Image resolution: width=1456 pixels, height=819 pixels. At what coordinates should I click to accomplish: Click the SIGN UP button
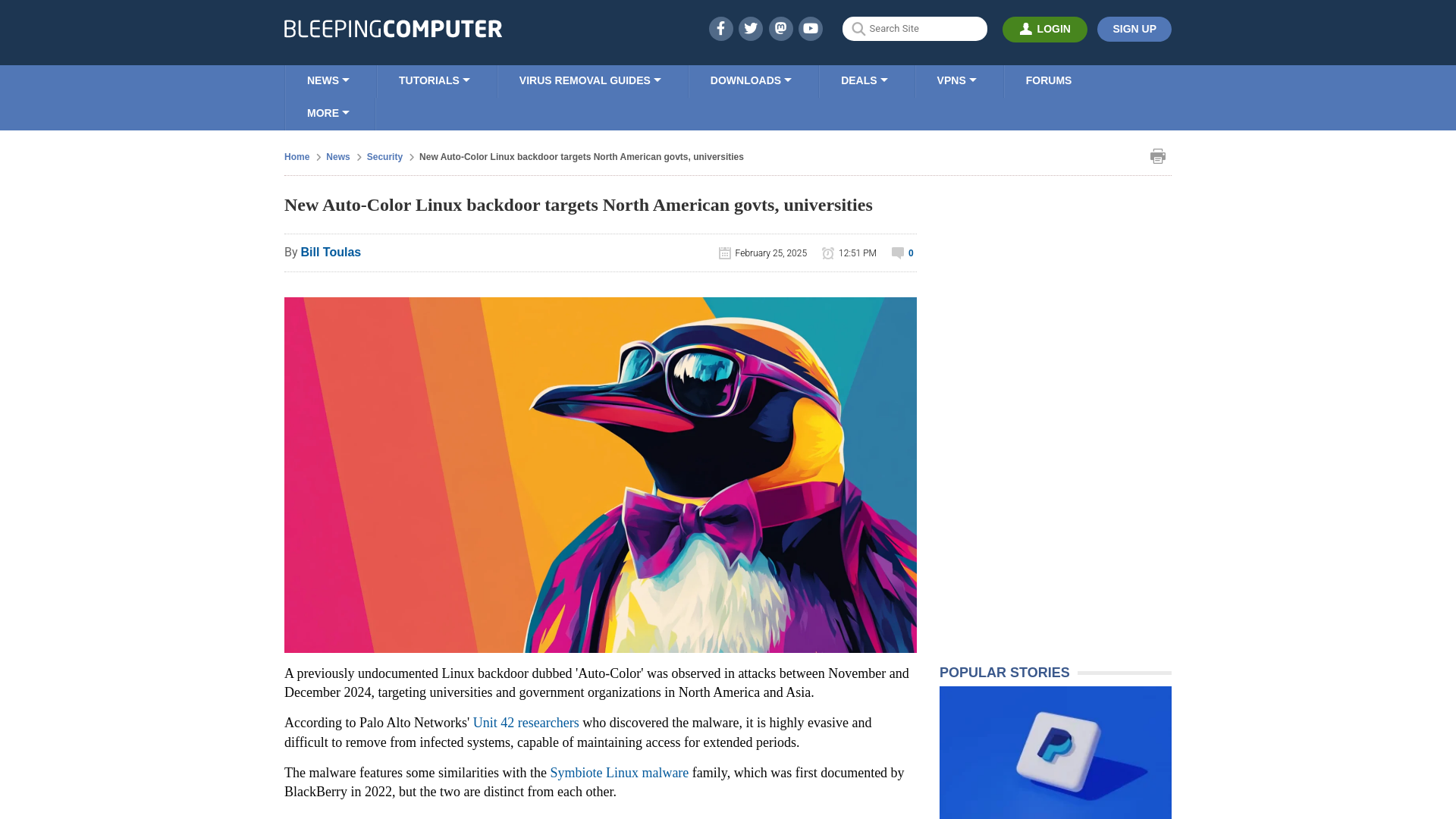1134,29
